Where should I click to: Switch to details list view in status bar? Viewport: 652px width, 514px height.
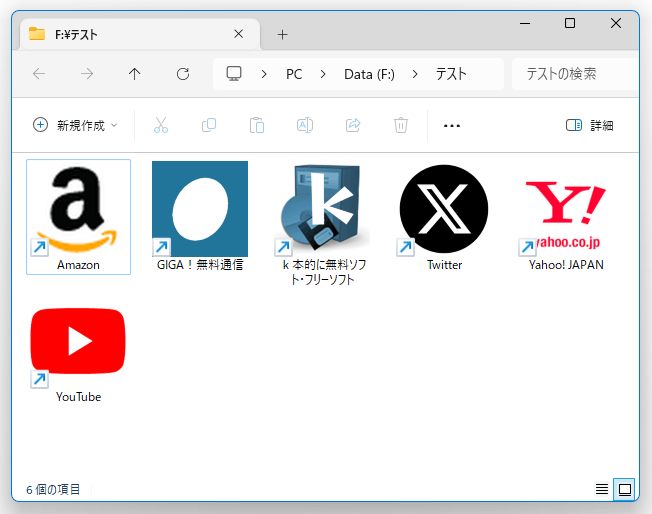click(x=602, y=489)
